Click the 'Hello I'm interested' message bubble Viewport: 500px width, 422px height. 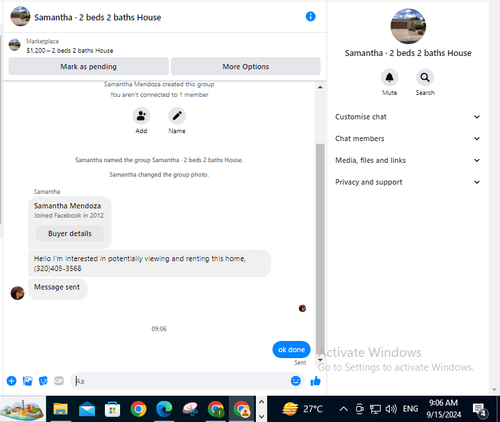click(150, 263)
